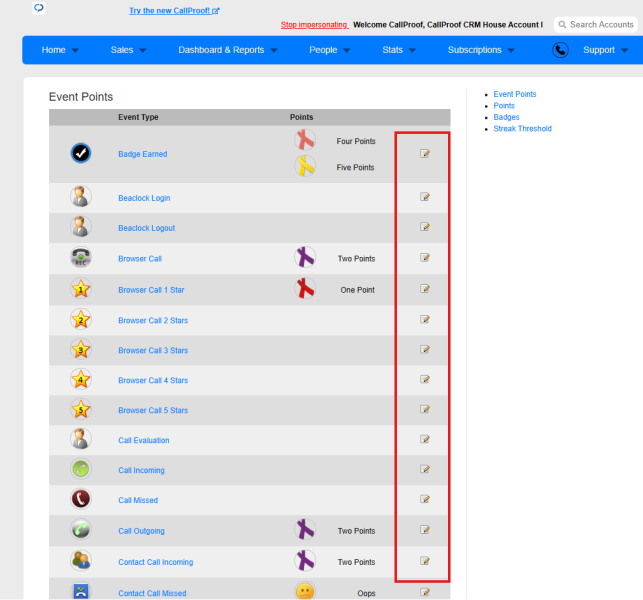Click the CallProof logo icon
This screenshot has width=643, height=600.
(x=39, y=8)
